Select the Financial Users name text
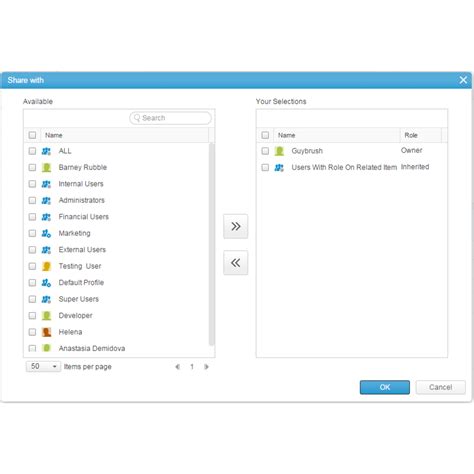The image size is (474, 474). pyautogui.click(x=84, y=217)
